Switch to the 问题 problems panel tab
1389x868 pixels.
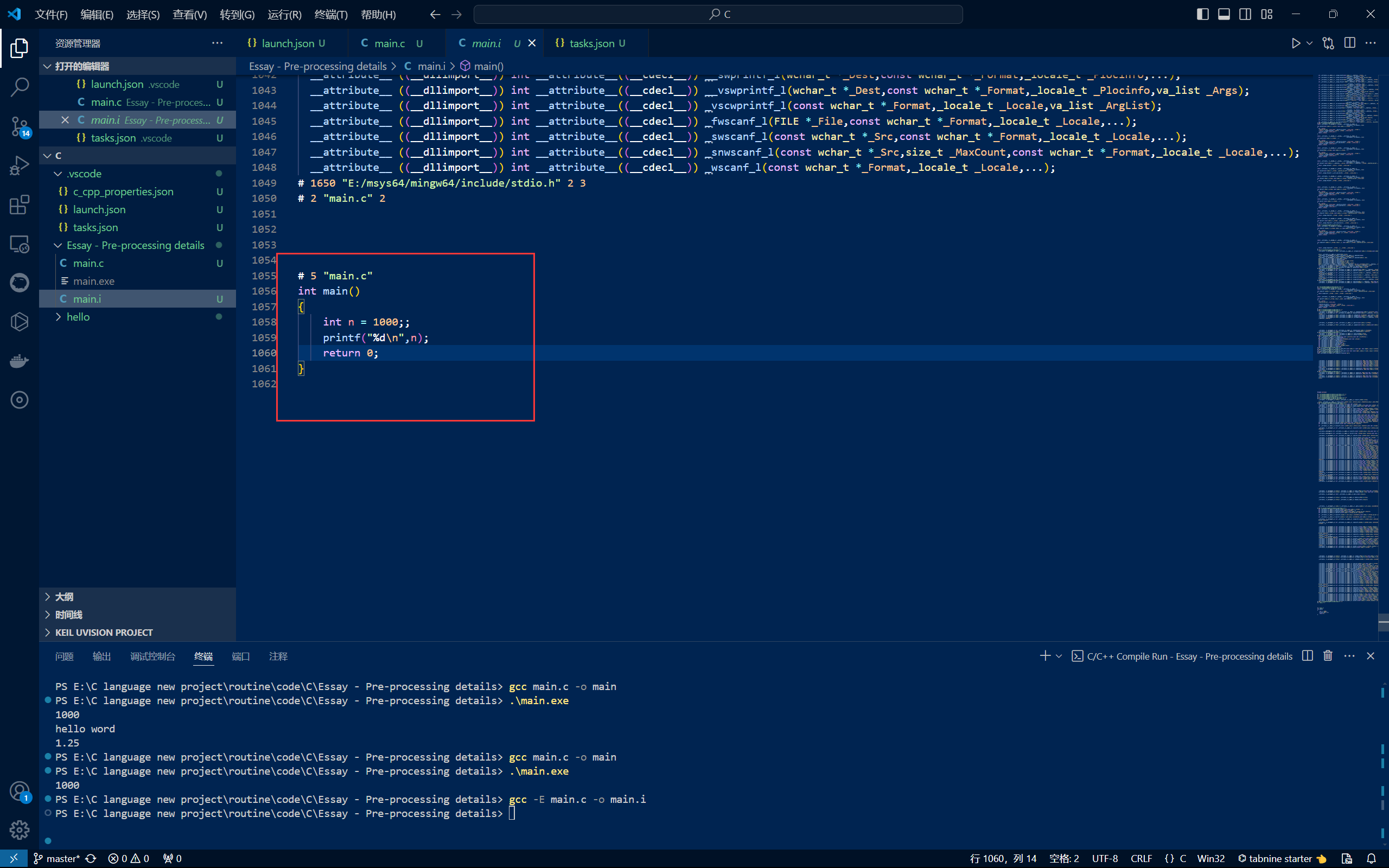pos(64,656)
